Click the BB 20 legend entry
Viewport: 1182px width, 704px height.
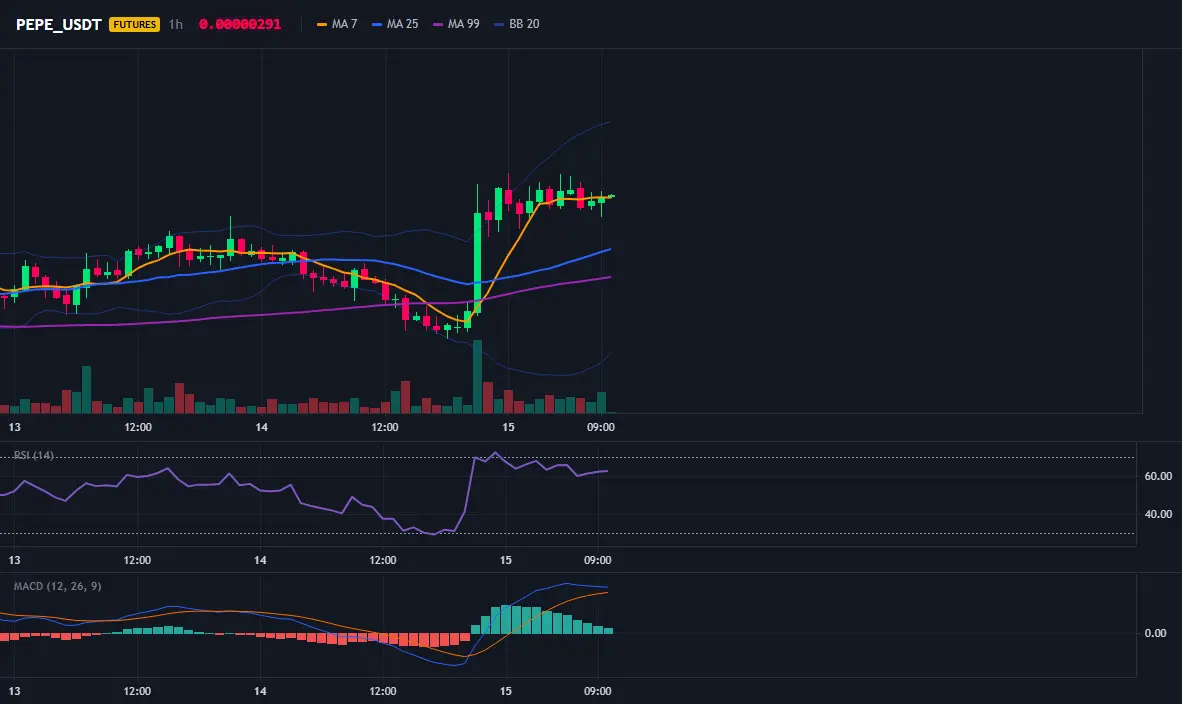[x=517, y=24]
